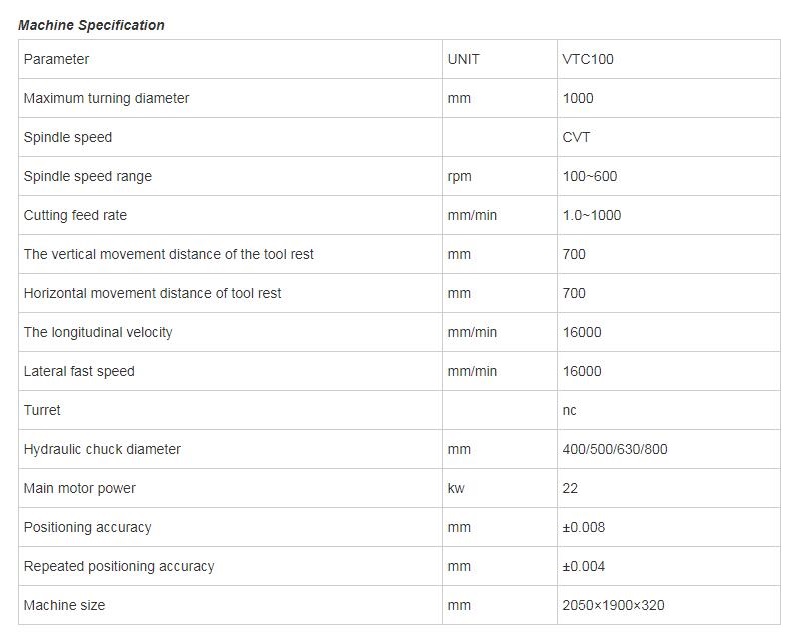788x635 pixels.
Task: Click the CVT spindle speed value
Action: pyautogui.click(x=576, y=137)
